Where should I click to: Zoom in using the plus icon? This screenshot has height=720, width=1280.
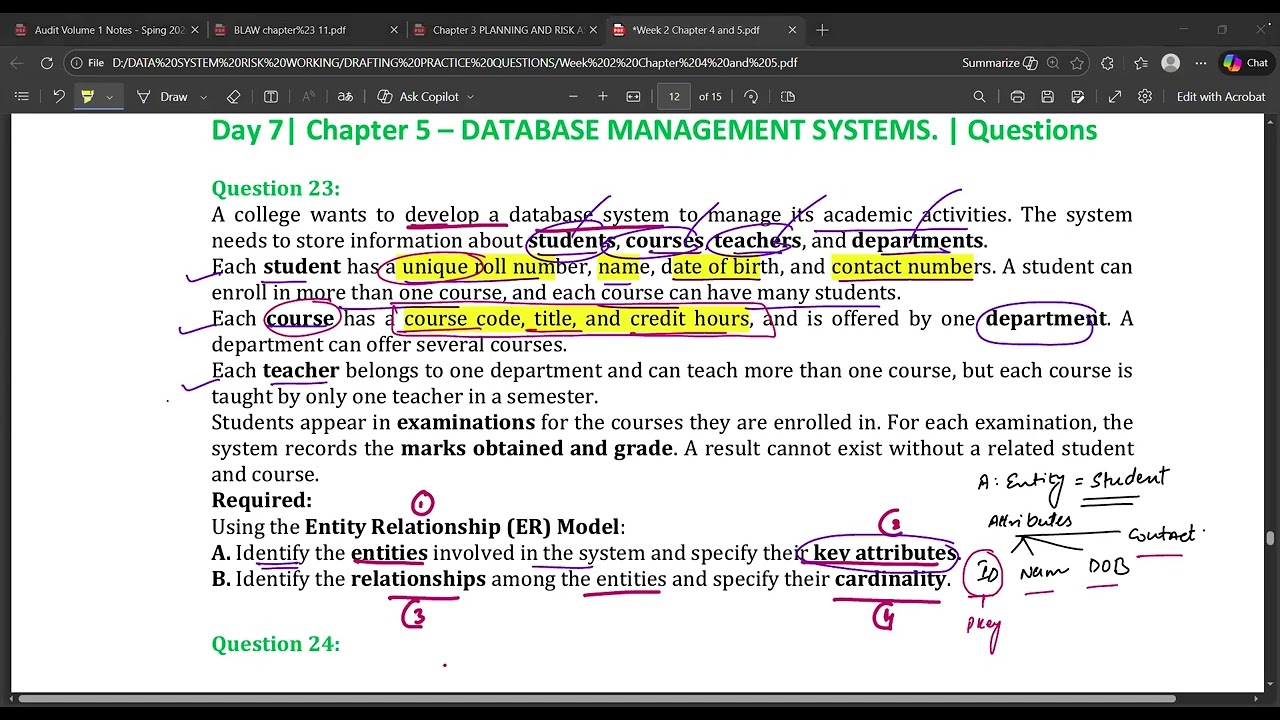click(x=603, y=97)
